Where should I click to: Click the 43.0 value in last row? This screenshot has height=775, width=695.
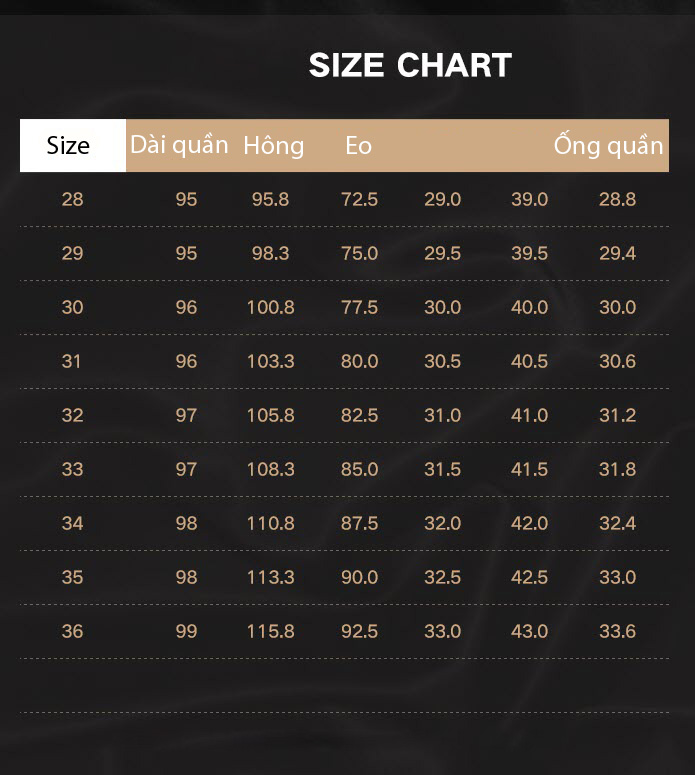click(529, 631)
